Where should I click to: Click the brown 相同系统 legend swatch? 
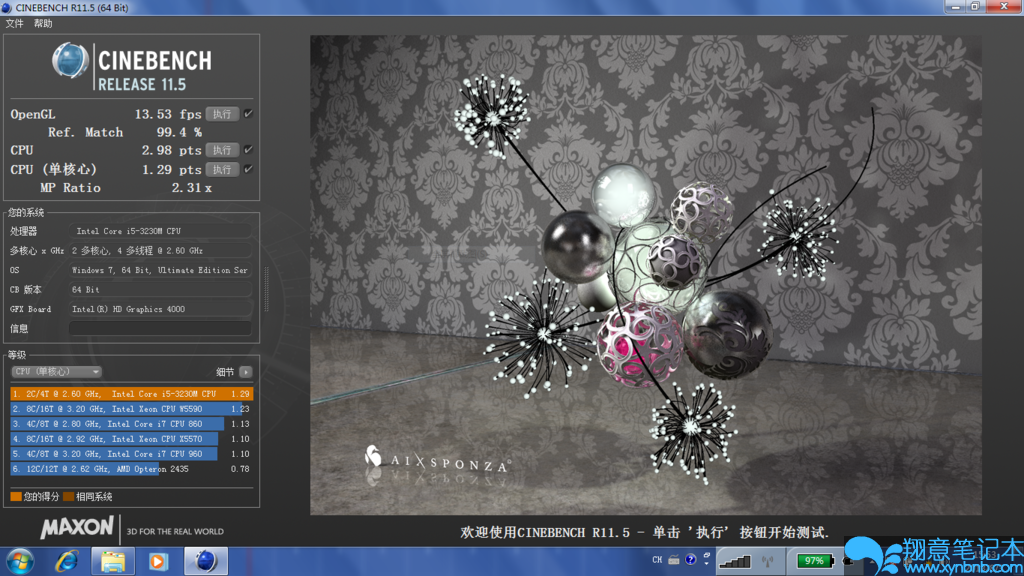[69, 496]
